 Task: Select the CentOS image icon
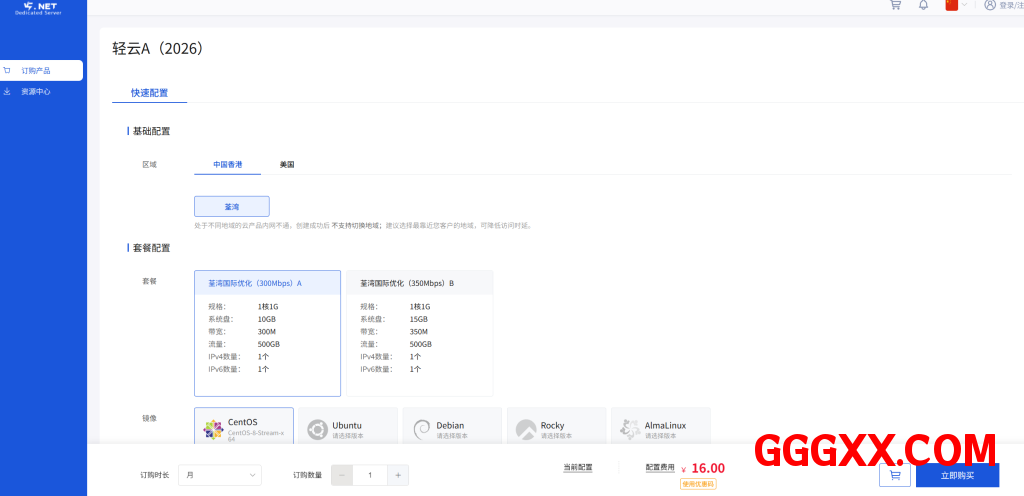(213, 429)
